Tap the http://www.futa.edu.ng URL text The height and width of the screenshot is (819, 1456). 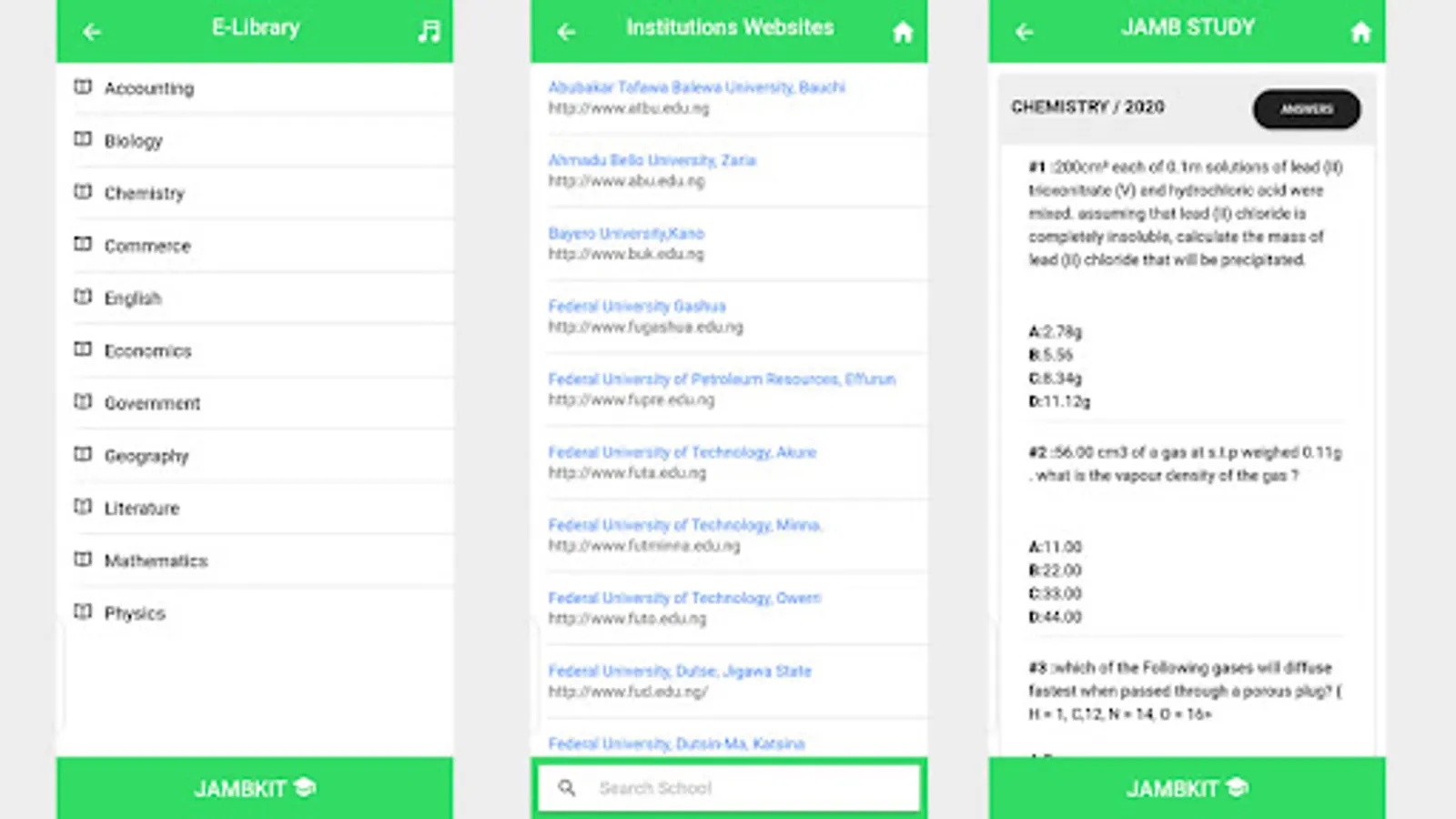627,472
